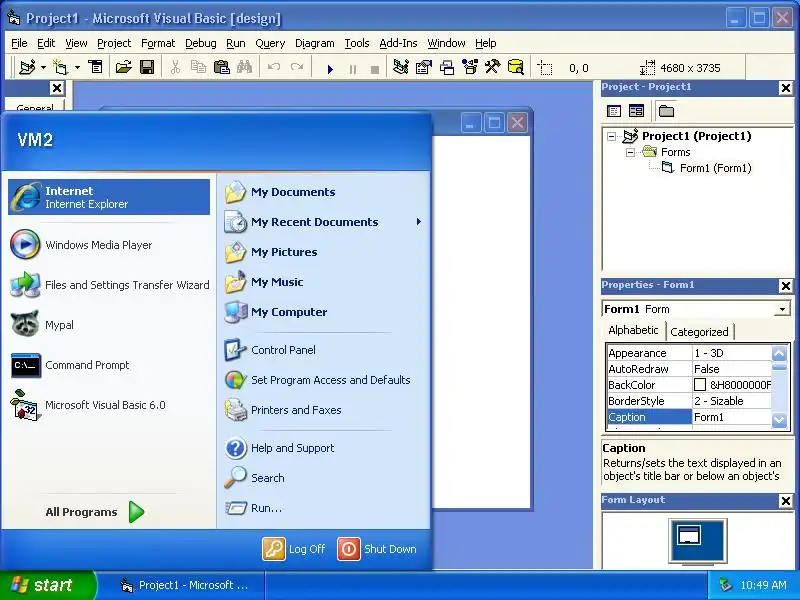Click Project1 - Microsoft taskbar button
The height and width of the screenshot is (600, 800).
pyautogui.click(x=182, y=585)
